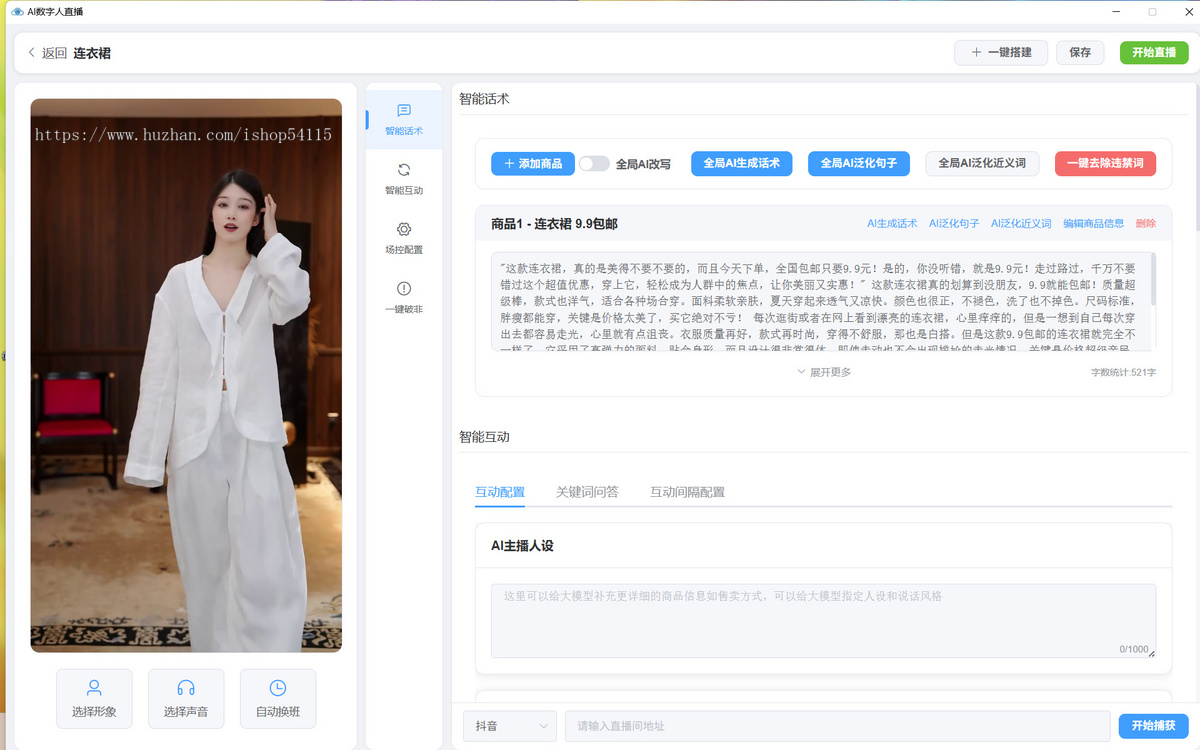The image size is (1200, 750).
Task: Click the 选择形象 person button
Action: [x=94, y=699]
